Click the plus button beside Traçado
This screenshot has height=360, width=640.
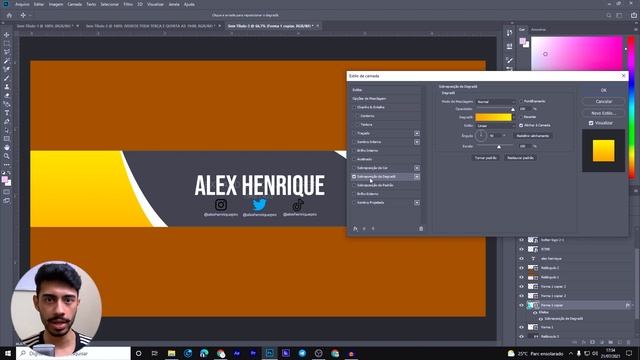tap(417, 133)
